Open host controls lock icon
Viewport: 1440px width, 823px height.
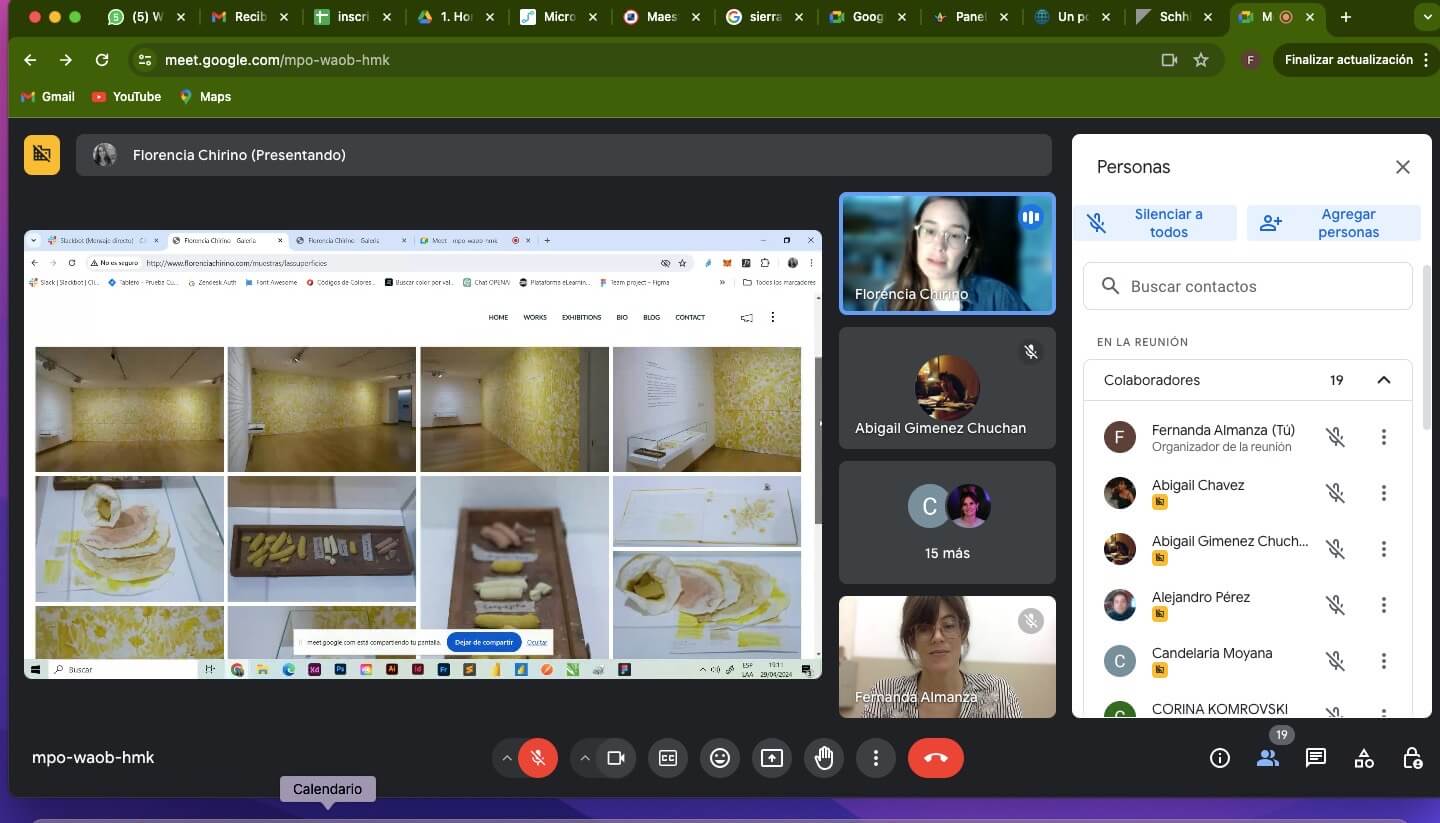click(x=1411, y=758)
